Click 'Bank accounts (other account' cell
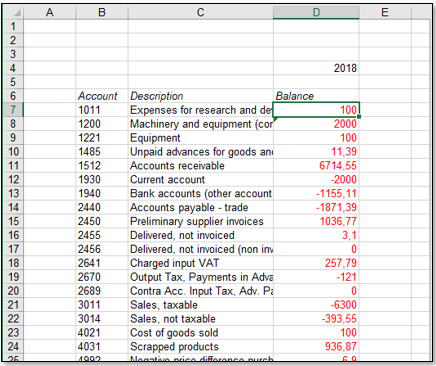Viewport: 436px width, 366px height. (200, 193)
